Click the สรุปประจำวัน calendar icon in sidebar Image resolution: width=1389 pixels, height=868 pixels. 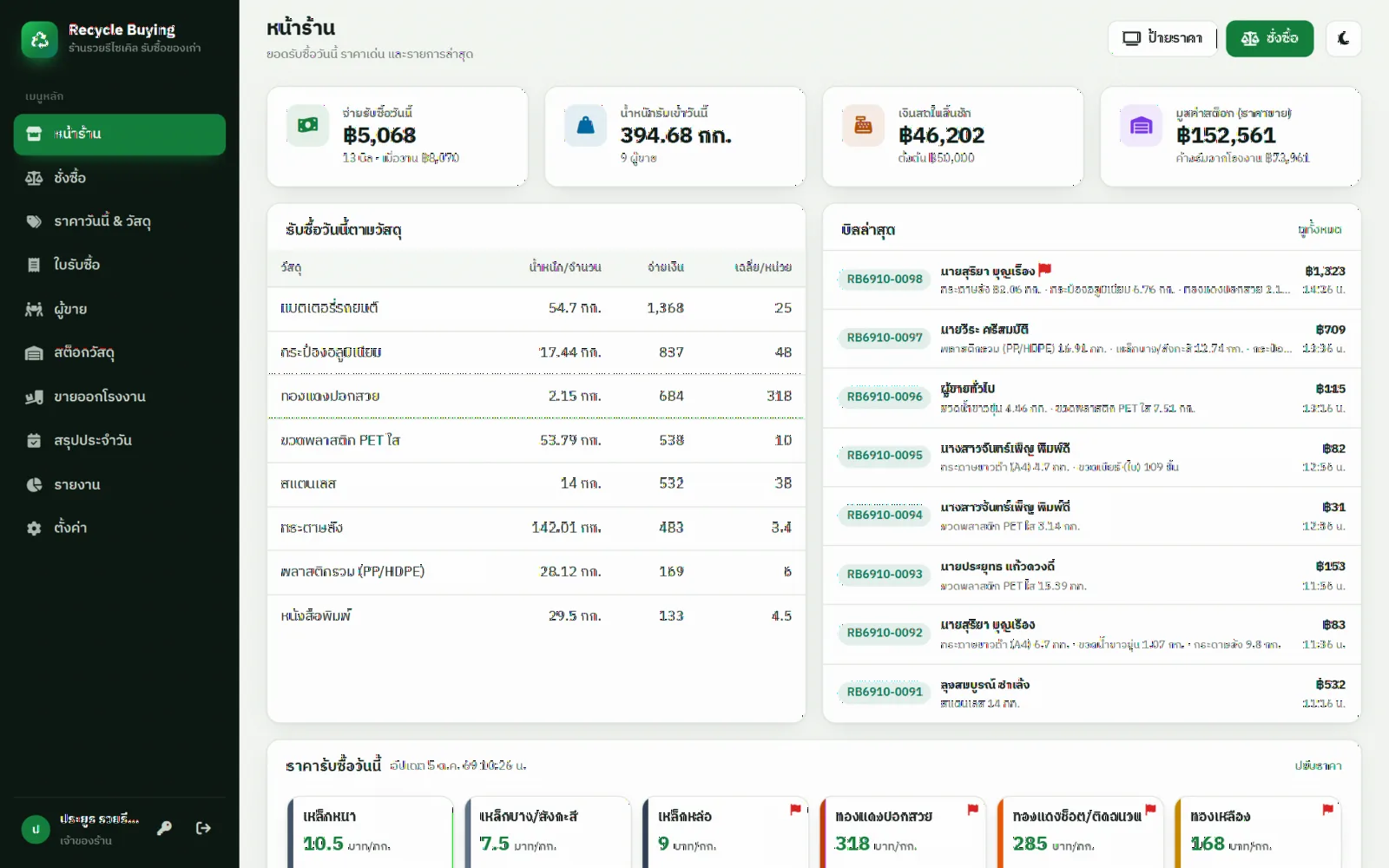tap(34, 441)
